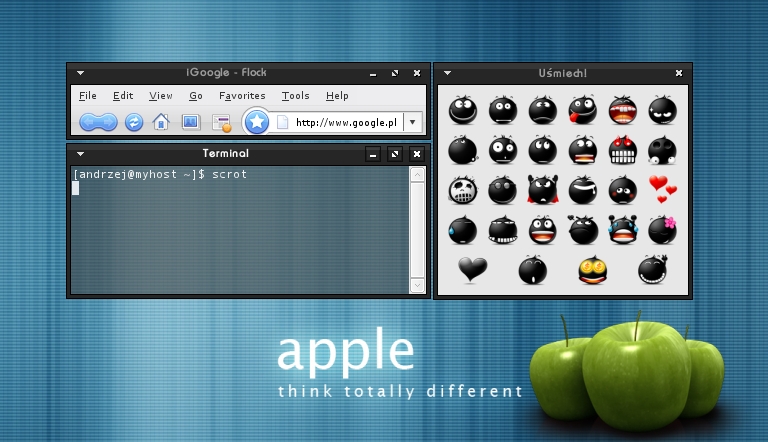Screen dimensions: 768x442
Task: Pick the angry smiley with red flaming eyes
Action: point(623,150)
